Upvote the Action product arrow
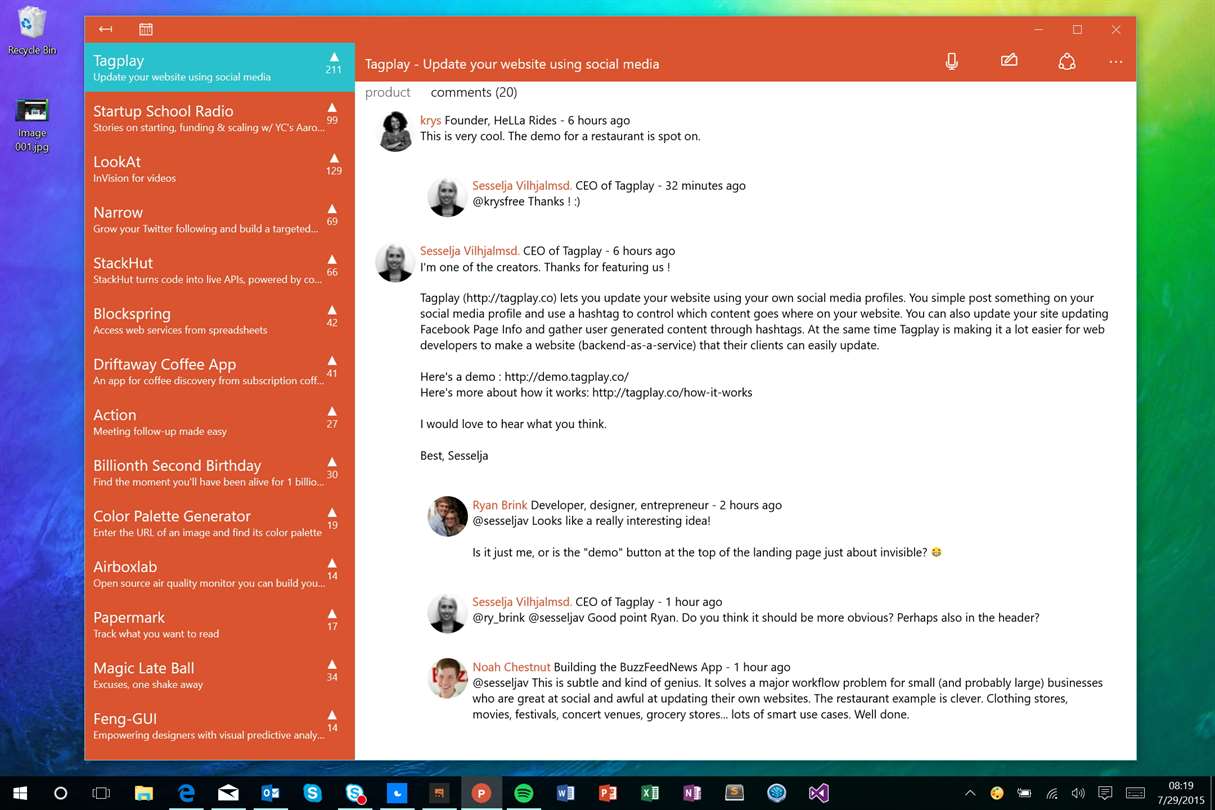The image size is (1215, 810). pyautogui.click(x=333, y=411)
